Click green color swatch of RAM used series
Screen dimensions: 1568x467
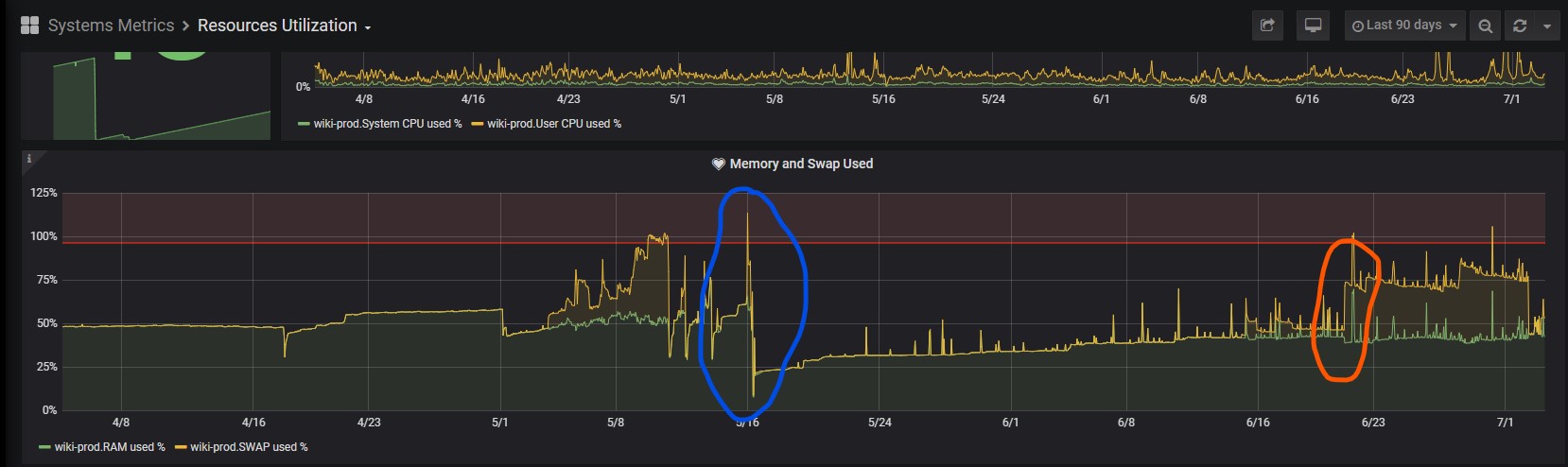(x=44, y=447)
